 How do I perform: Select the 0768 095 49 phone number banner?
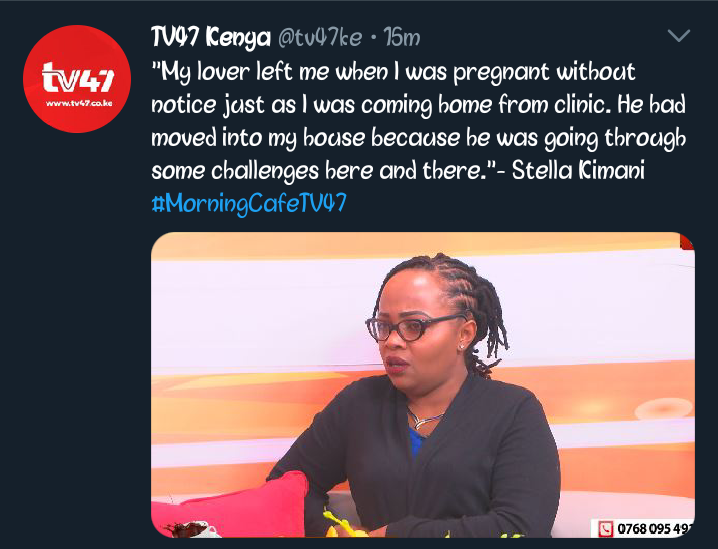click(x=642, y=528)
